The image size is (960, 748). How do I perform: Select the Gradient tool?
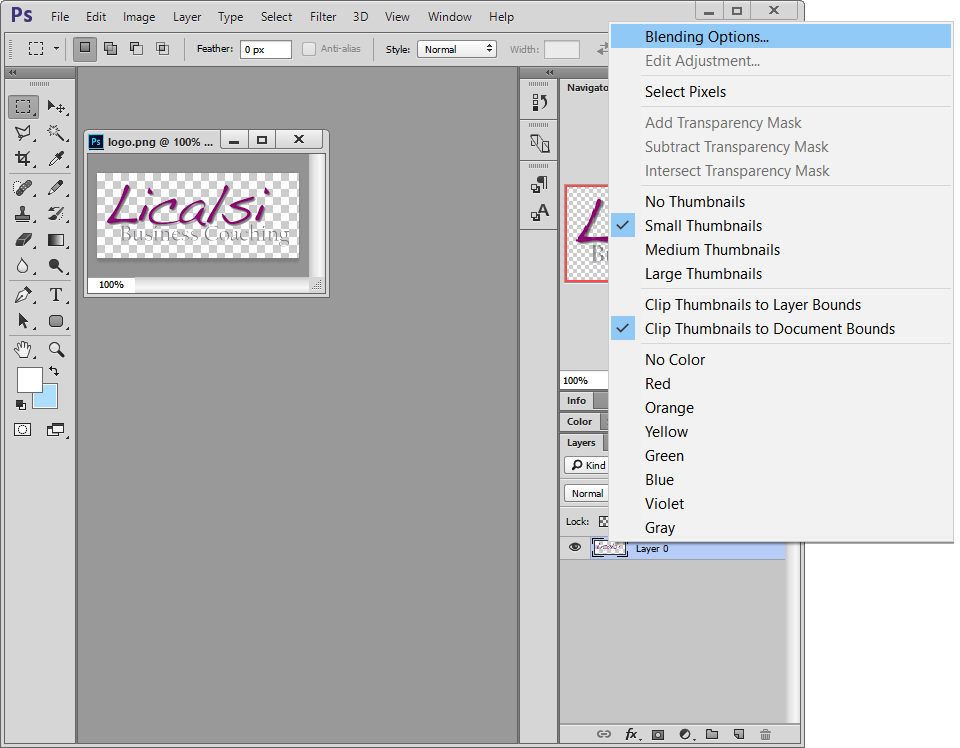56,240
